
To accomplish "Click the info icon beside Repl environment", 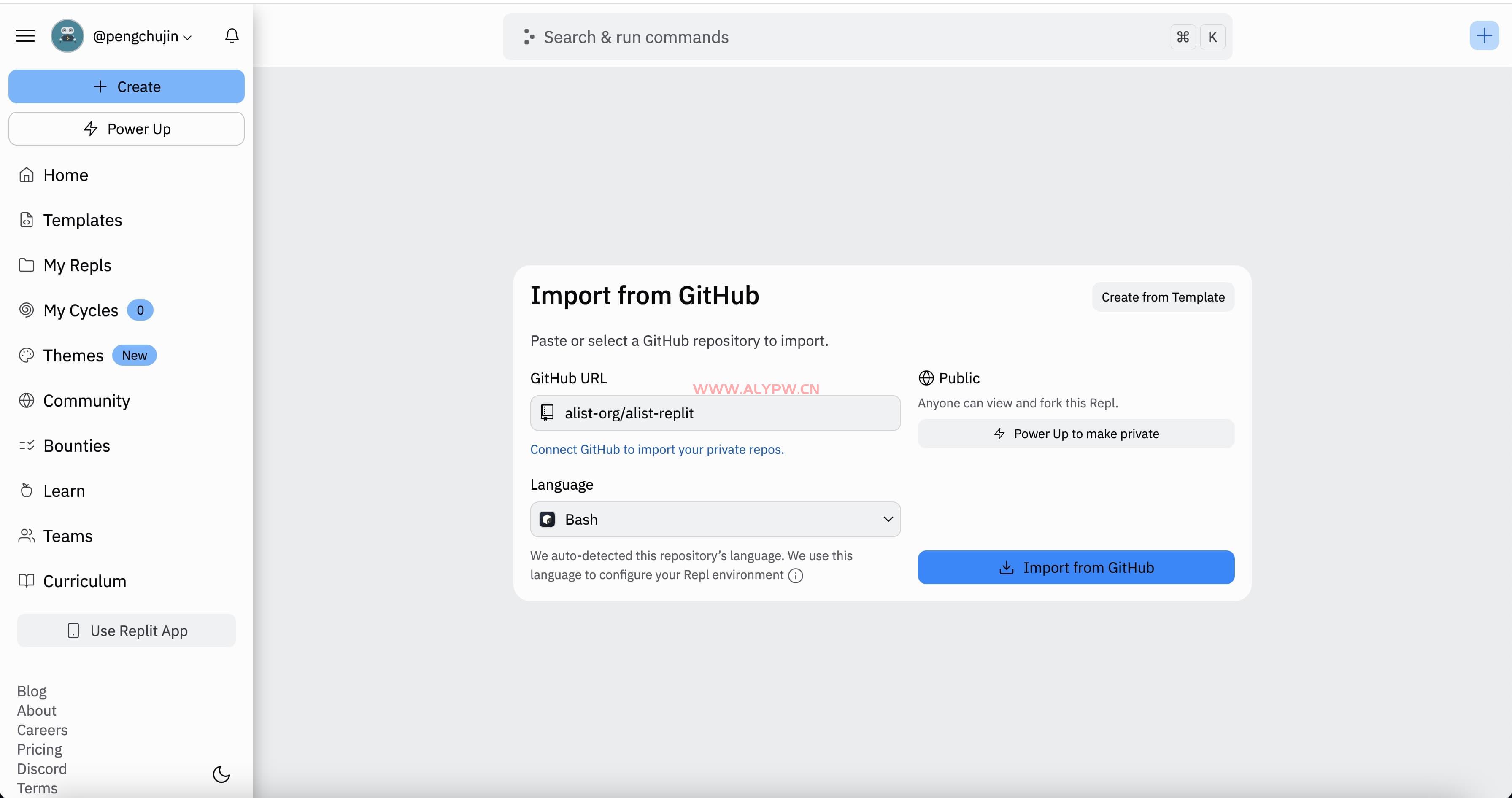I will pos(795,575).
